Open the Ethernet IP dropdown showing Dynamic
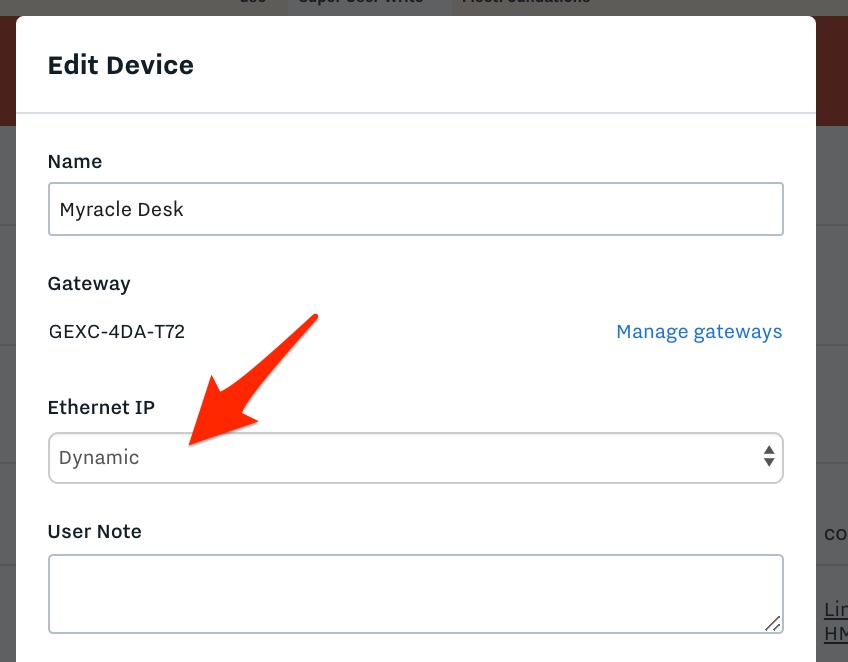Screen dimensions: 848x662 (415, 458)
